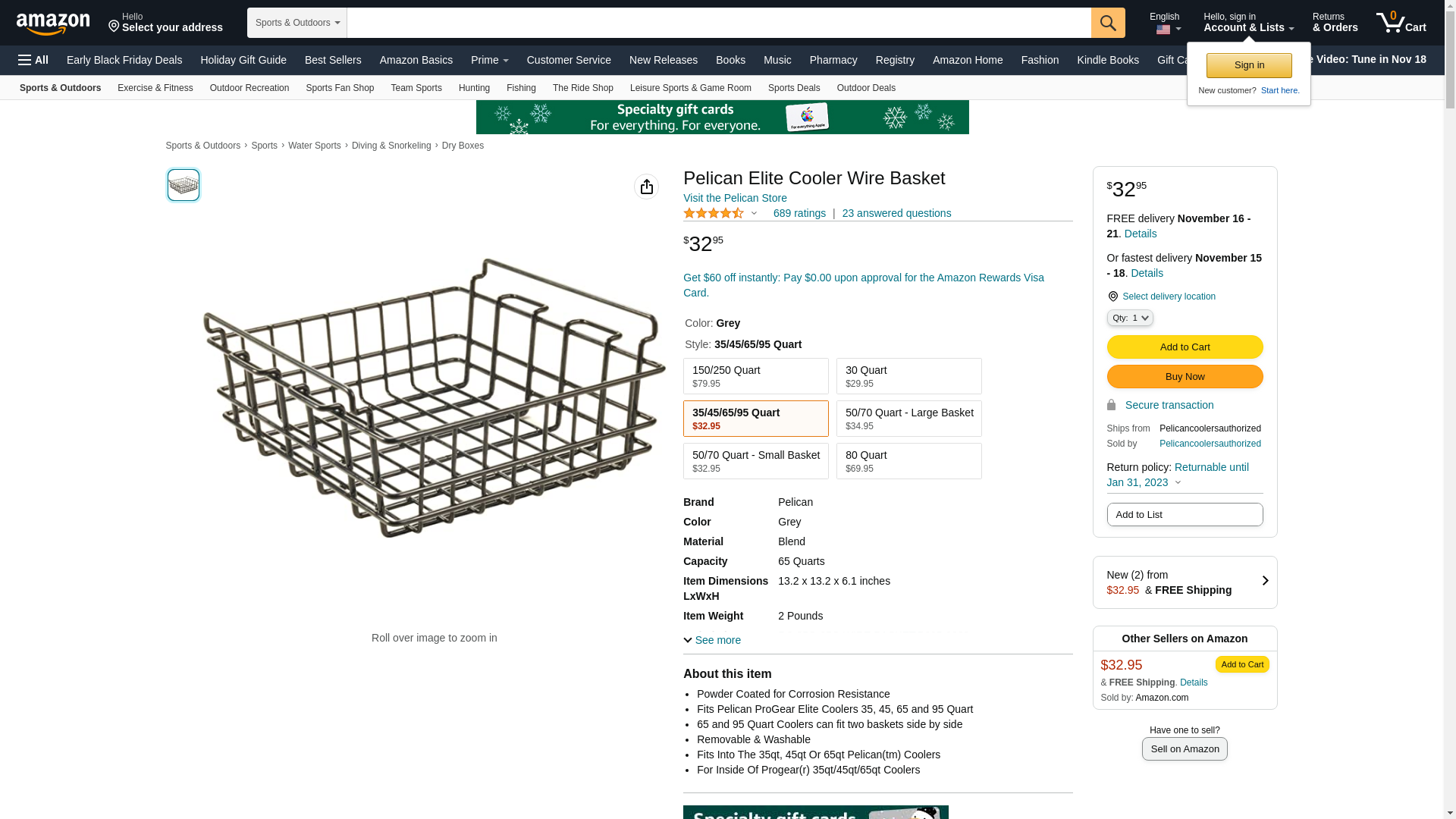
Task: Select the 80 Quart style option
Action: click(908, 461)
